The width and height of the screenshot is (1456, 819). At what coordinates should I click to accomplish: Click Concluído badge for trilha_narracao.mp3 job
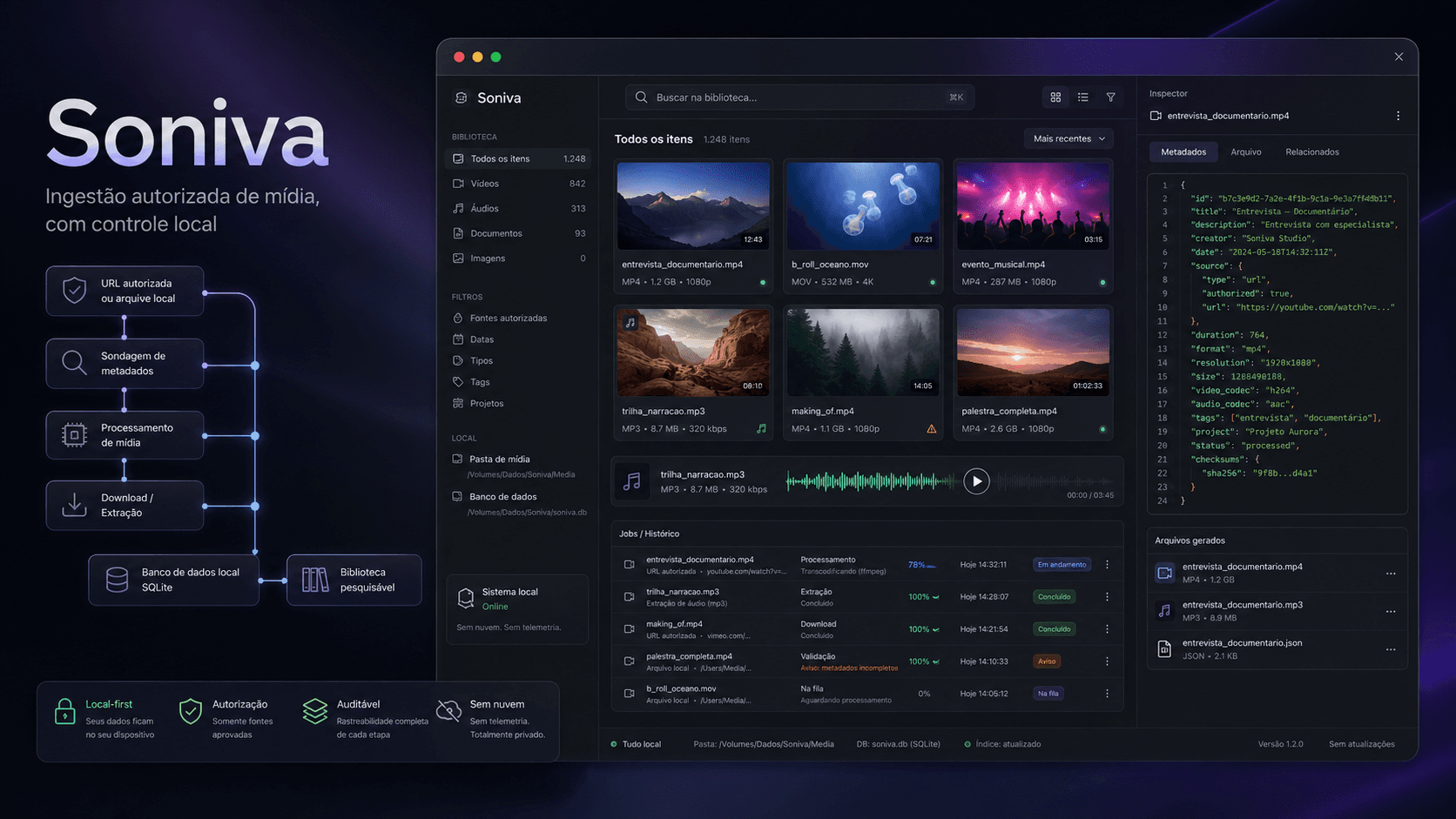(1054, 597)
